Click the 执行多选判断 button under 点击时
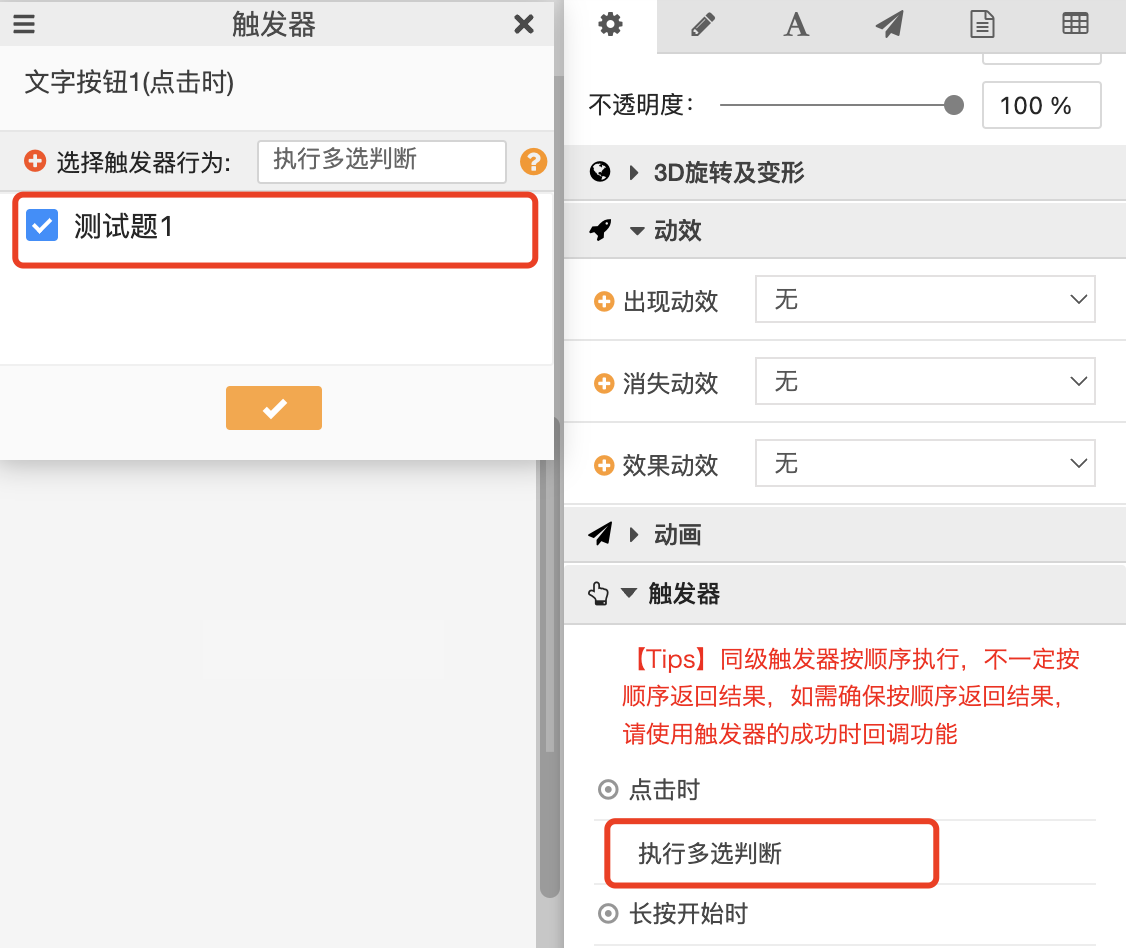The width and height of the screenshot is (1126, 948). (770, 853)
